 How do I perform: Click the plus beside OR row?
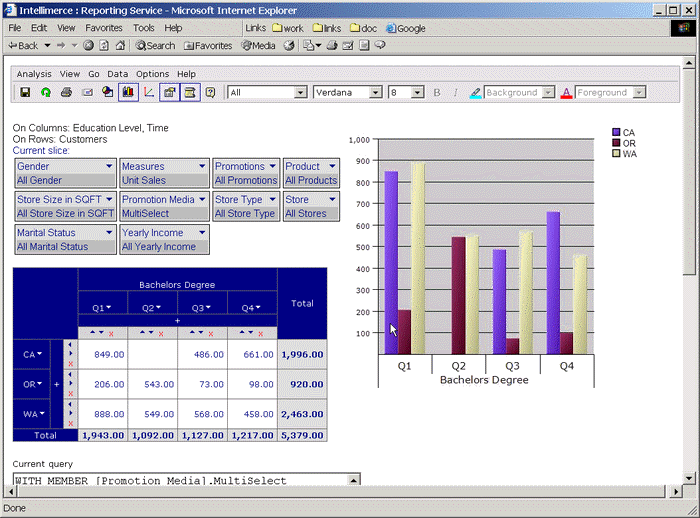(x=57, y=384)
